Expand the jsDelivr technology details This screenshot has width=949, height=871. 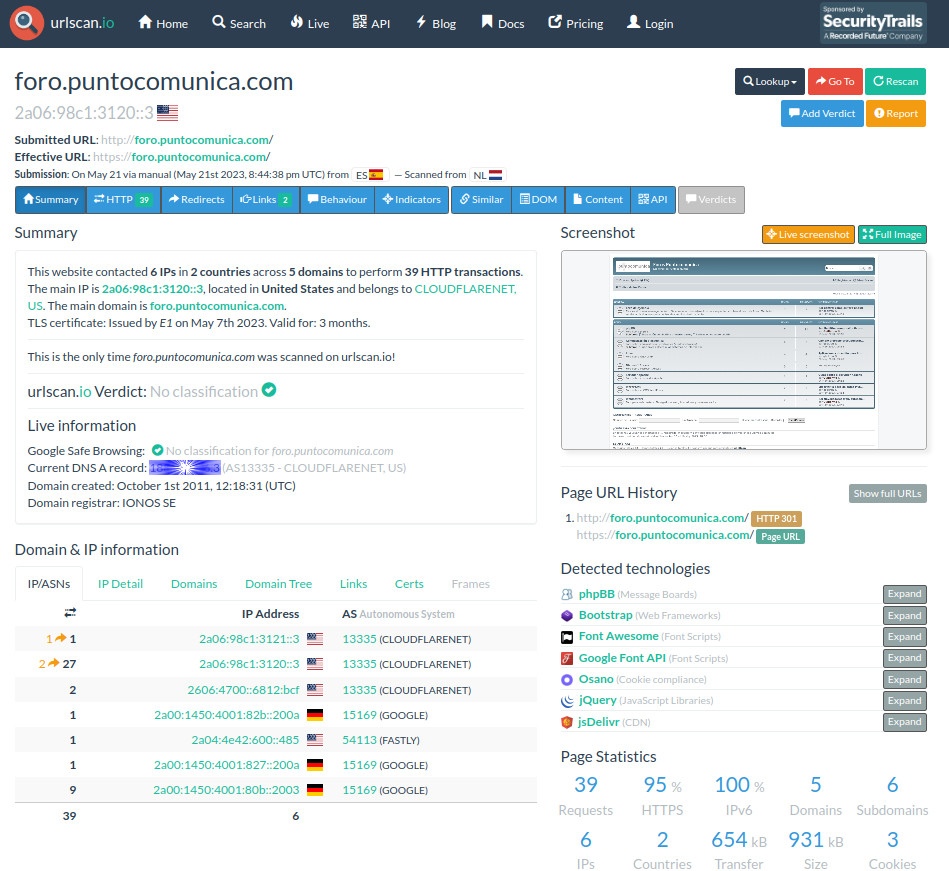coord(904,722)
